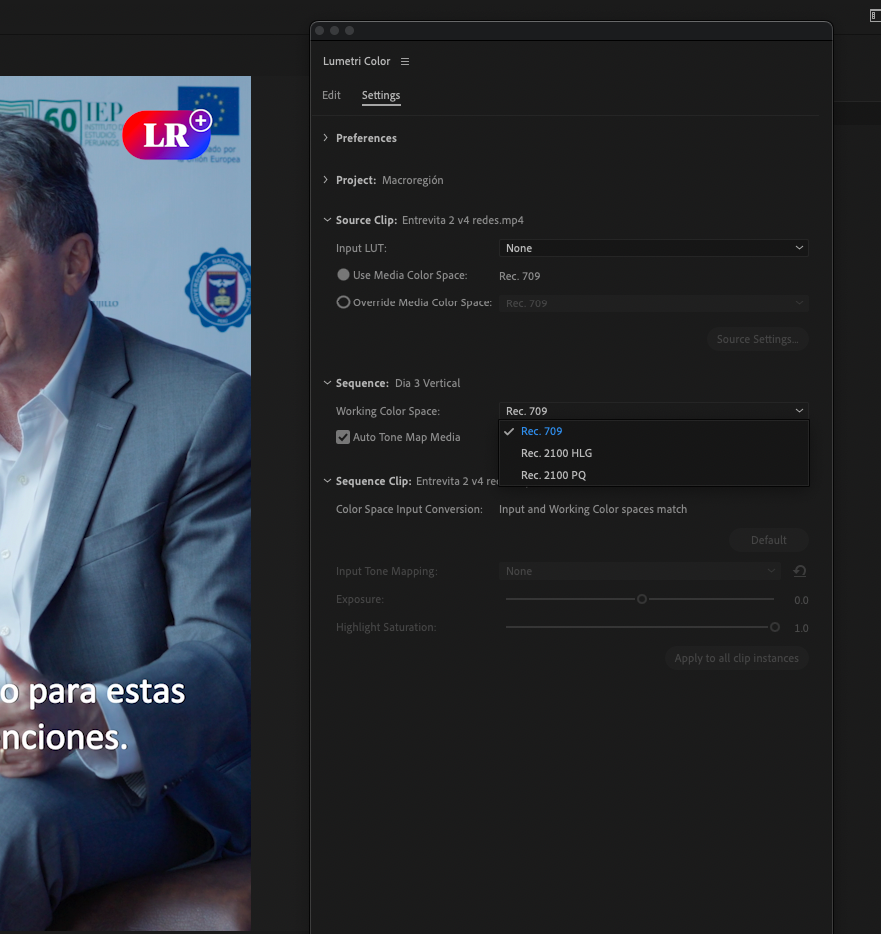Collapse the Source Clip section
This screenshot has height=934, width=881.
coord(327,220)
